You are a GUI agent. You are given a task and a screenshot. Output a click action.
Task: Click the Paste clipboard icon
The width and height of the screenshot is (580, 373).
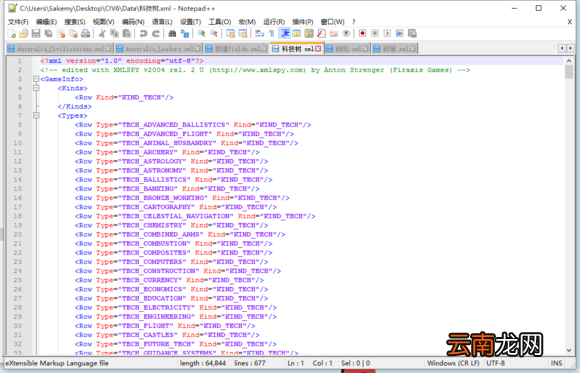coord(127,34)
